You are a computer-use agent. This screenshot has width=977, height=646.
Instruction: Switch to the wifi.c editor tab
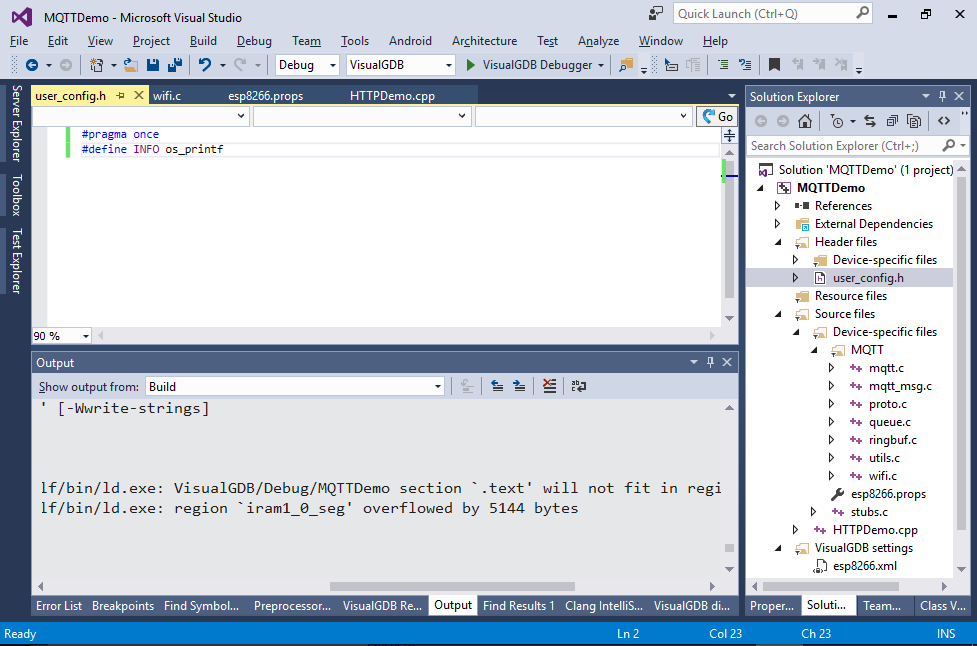[x=167, y=96]
